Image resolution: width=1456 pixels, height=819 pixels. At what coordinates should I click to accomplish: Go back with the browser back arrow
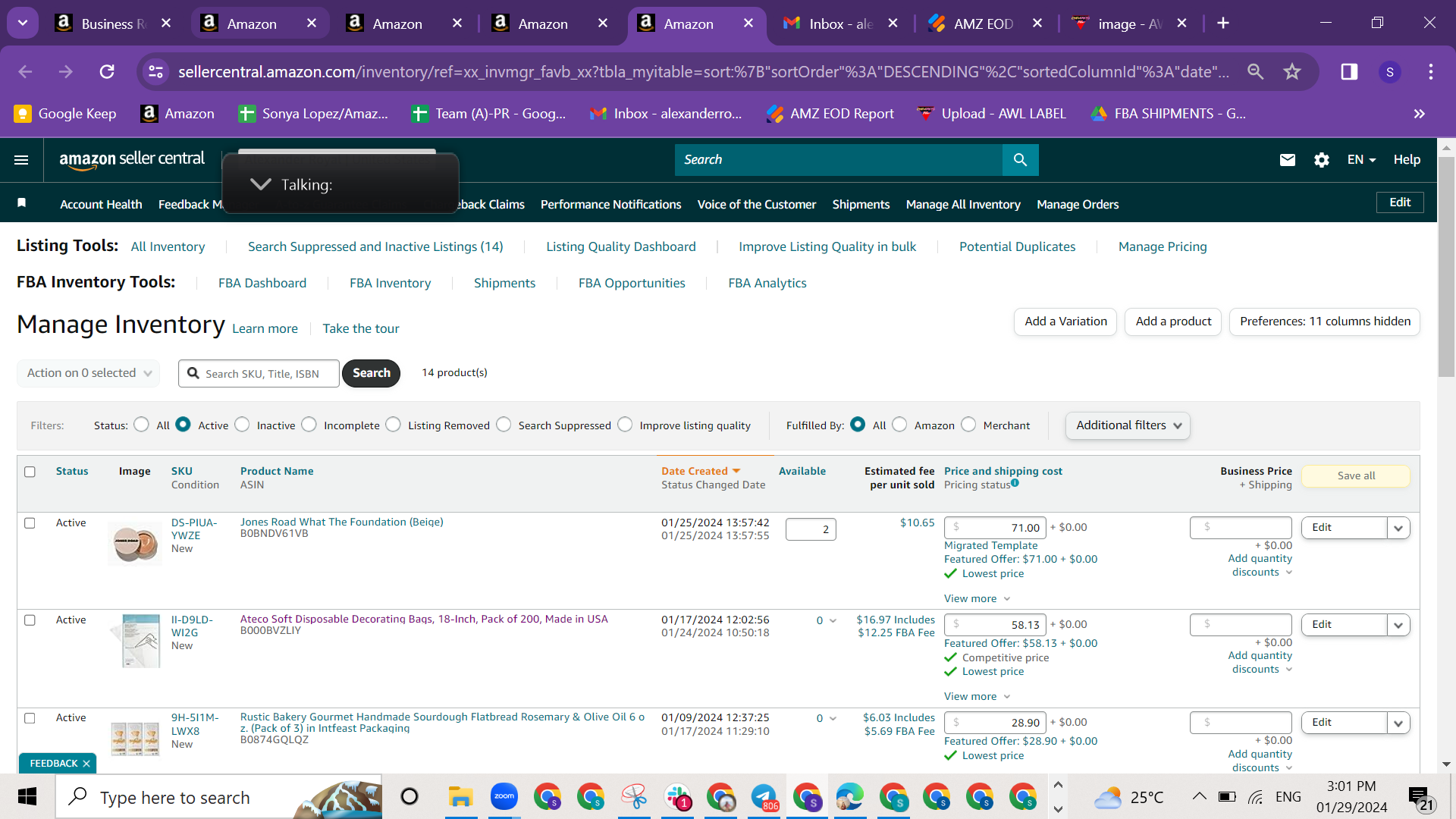coord(25,72)
